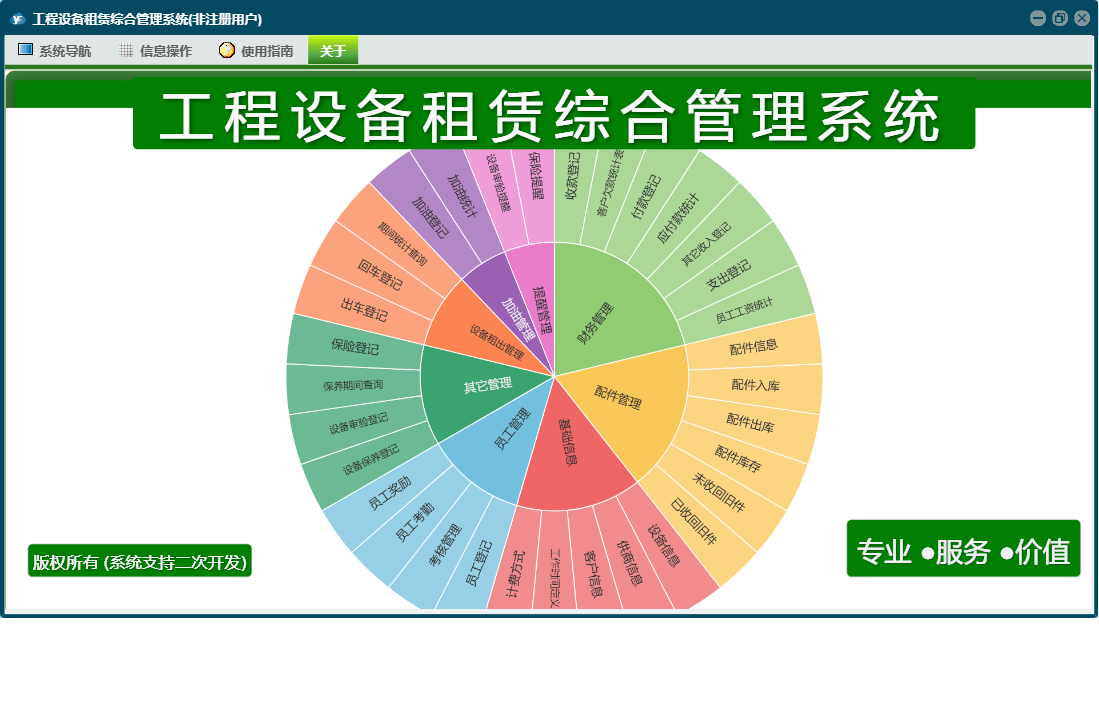Viewport: 1099px width, 723px height.
Task: Click the 信息操作 grid icon
Action: pyautogui.click(x=126, y=50)
